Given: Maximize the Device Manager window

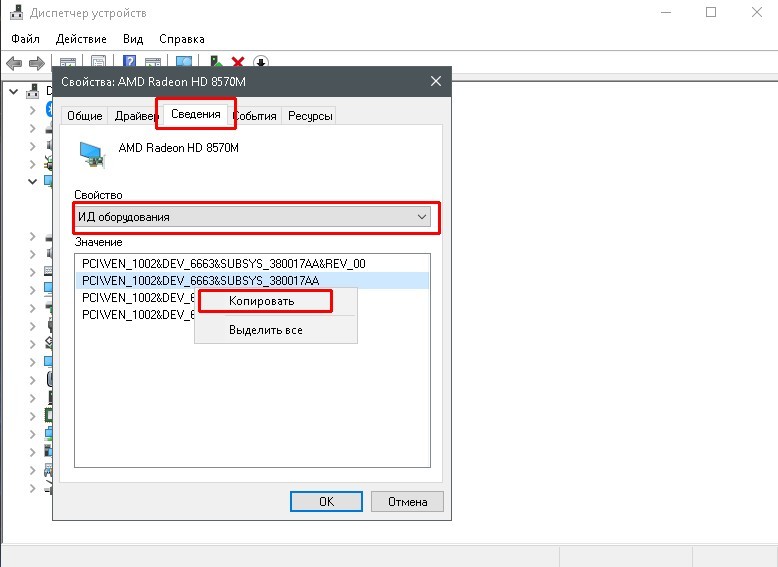Looking at the screenshot, I should [x=711, y=12].
